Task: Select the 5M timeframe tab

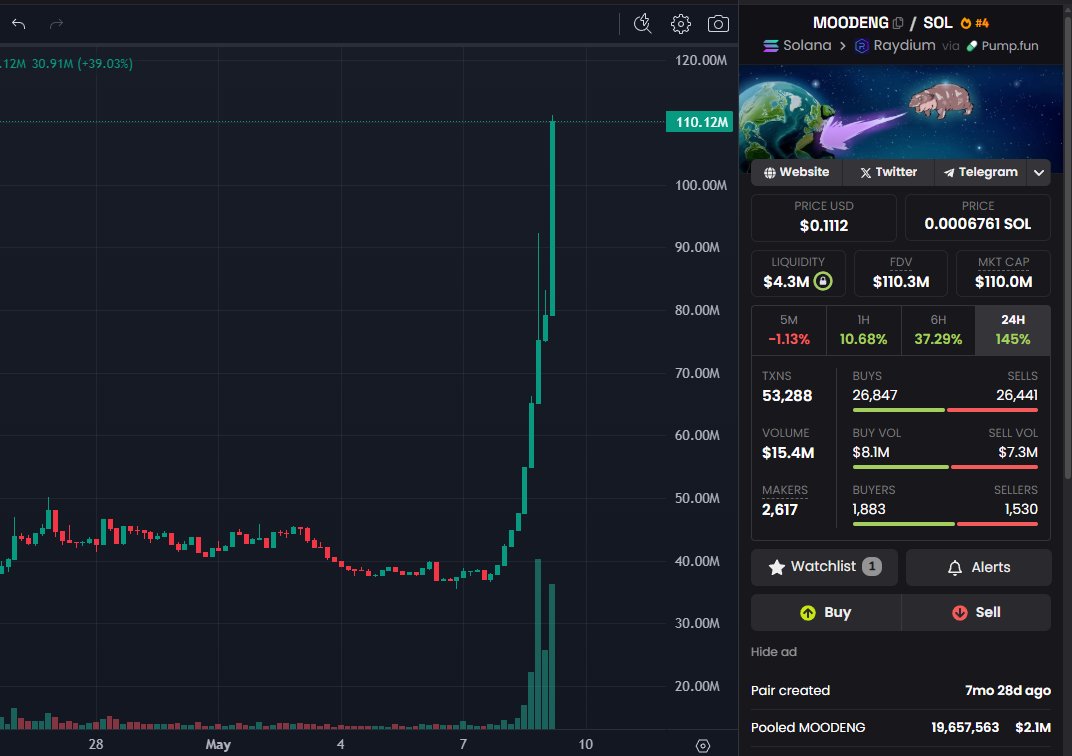Action: point(789,330)
